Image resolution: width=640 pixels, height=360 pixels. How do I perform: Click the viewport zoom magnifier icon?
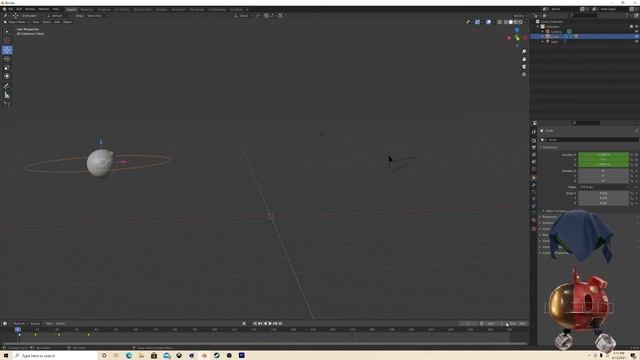tap(524, 52)
